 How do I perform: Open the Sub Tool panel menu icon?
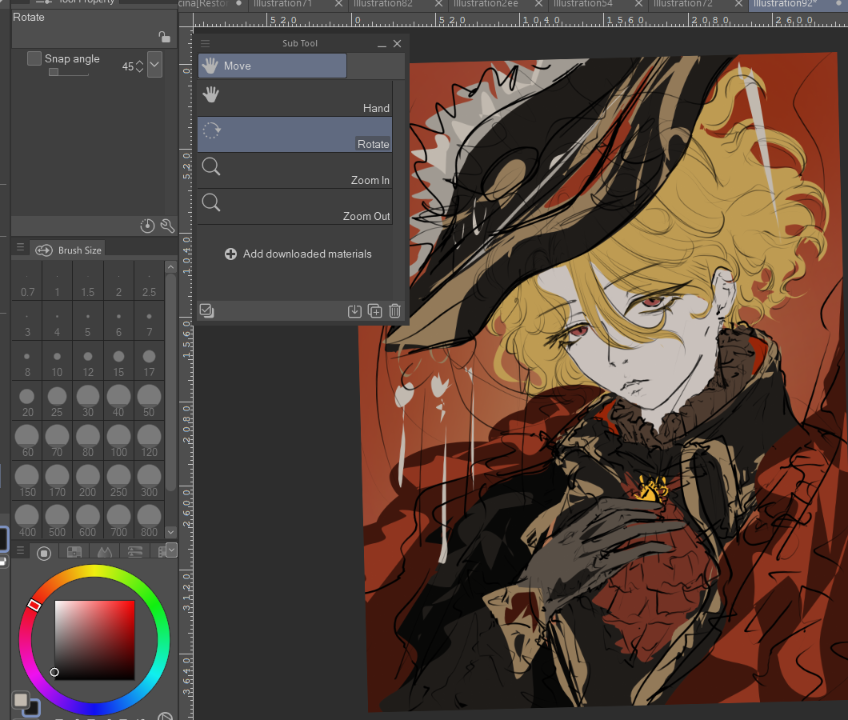[x=206, y=43]
